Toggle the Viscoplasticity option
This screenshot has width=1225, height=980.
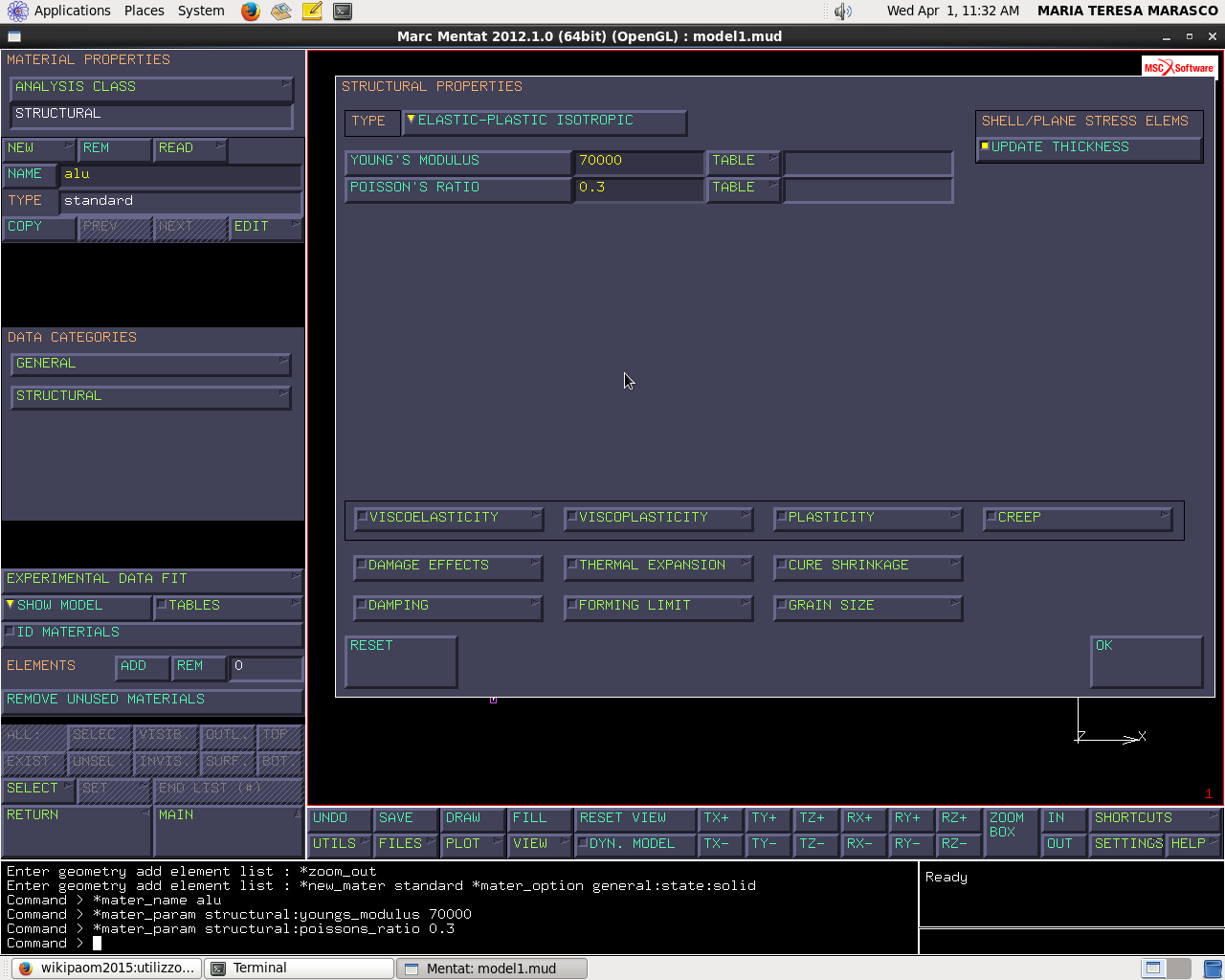point(657,518)
